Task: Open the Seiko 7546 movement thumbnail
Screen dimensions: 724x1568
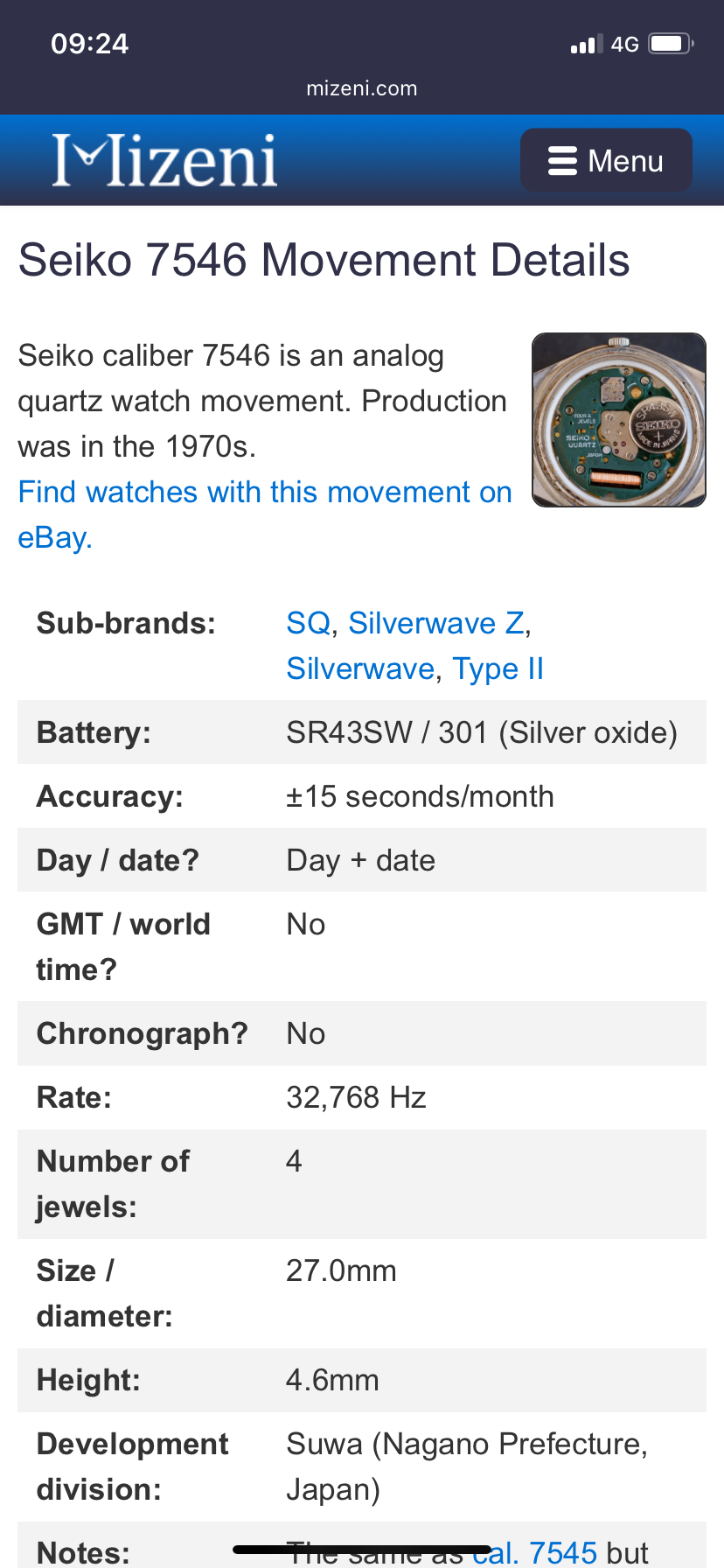Action: click(619, 420)
